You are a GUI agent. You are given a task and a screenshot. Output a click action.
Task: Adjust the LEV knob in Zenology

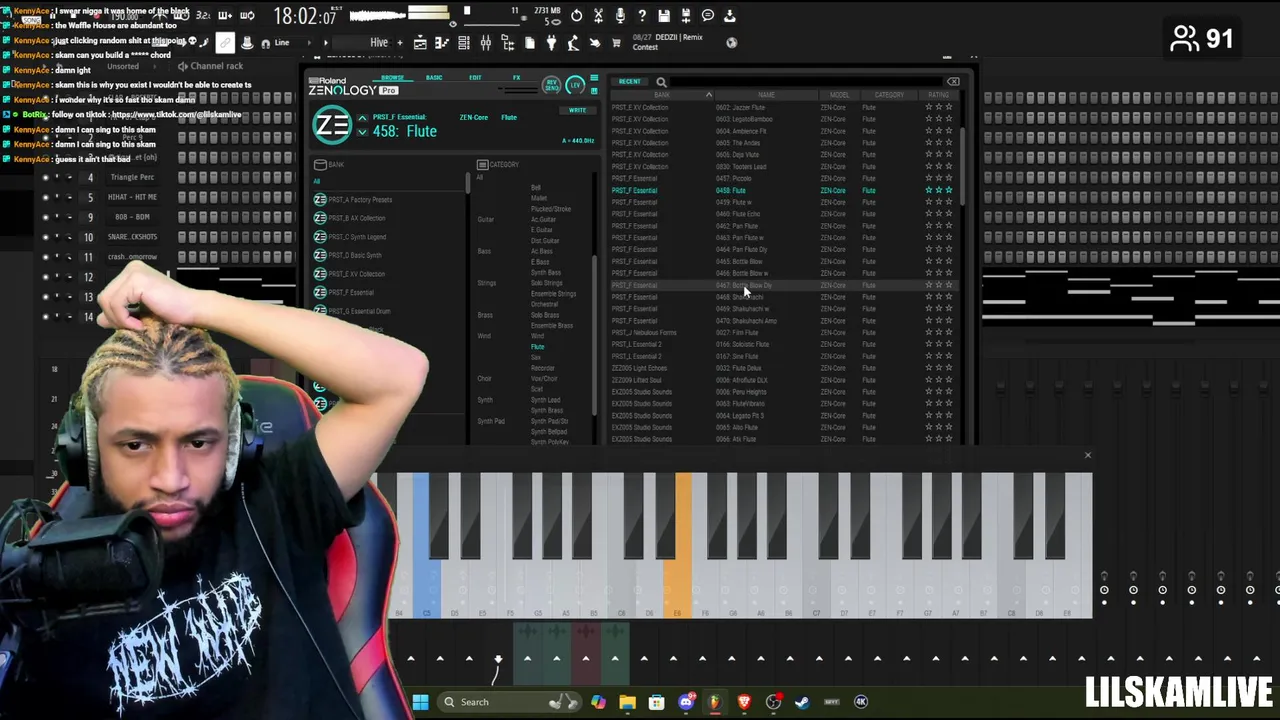(575, 85)
